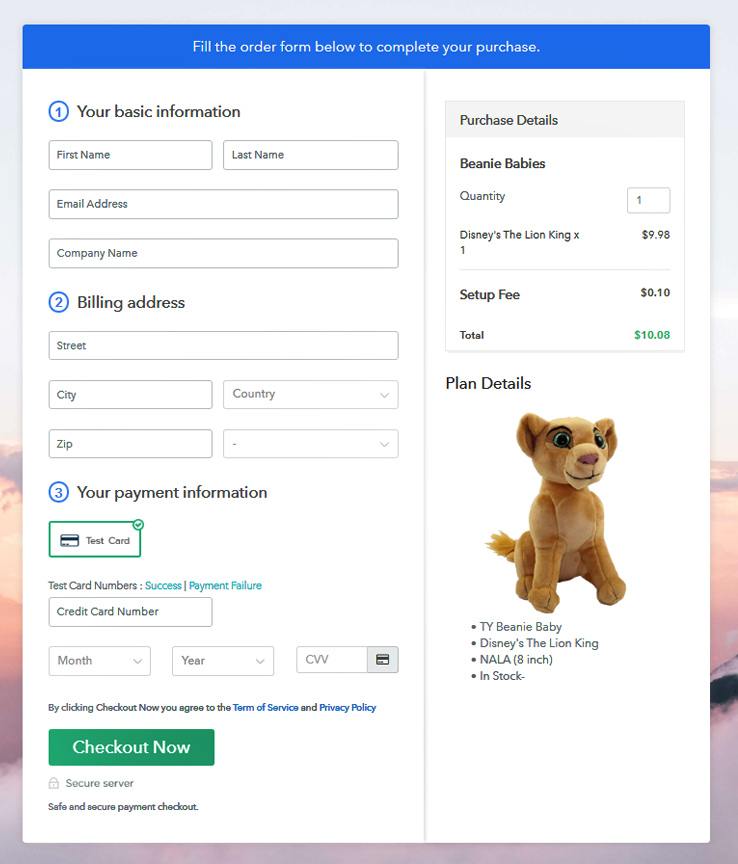This screenshot has width=738, height=864.
Task: Expand the Year dropdown
Action: click(x=223, y=661)
